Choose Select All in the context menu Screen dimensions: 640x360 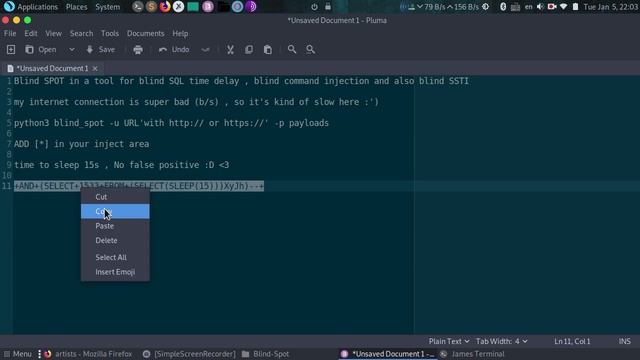click(115, 257)
